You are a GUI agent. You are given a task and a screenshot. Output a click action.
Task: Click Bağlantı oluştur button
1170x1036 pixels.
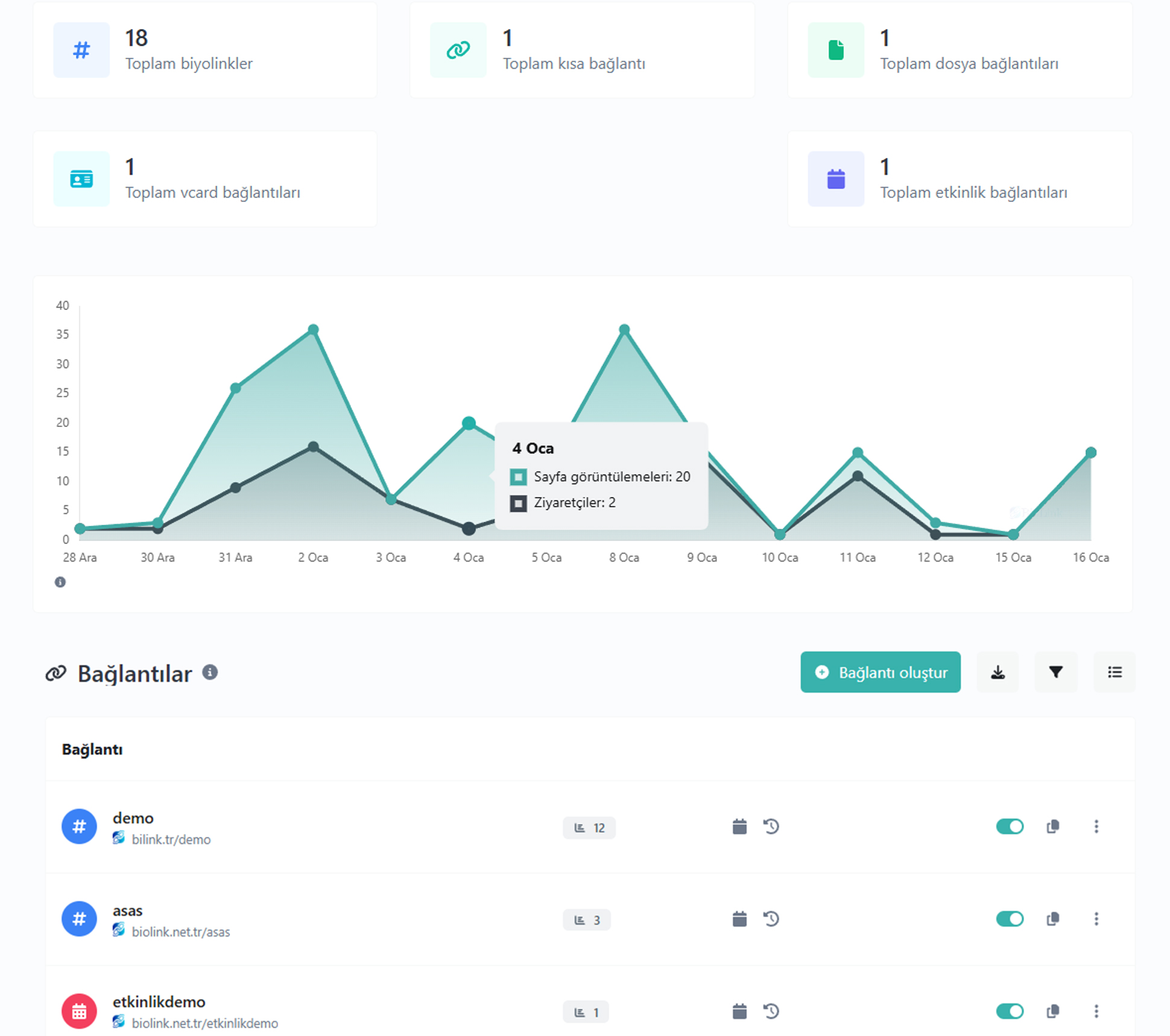pos(880,672)
